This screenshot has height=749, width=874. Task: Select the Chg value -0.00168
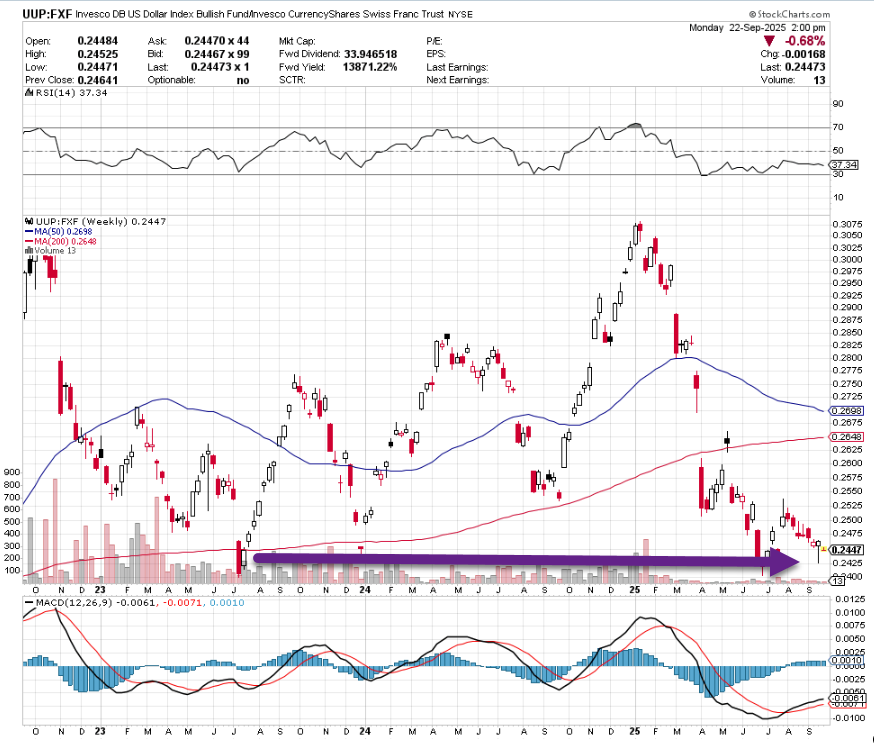[804, 54]
